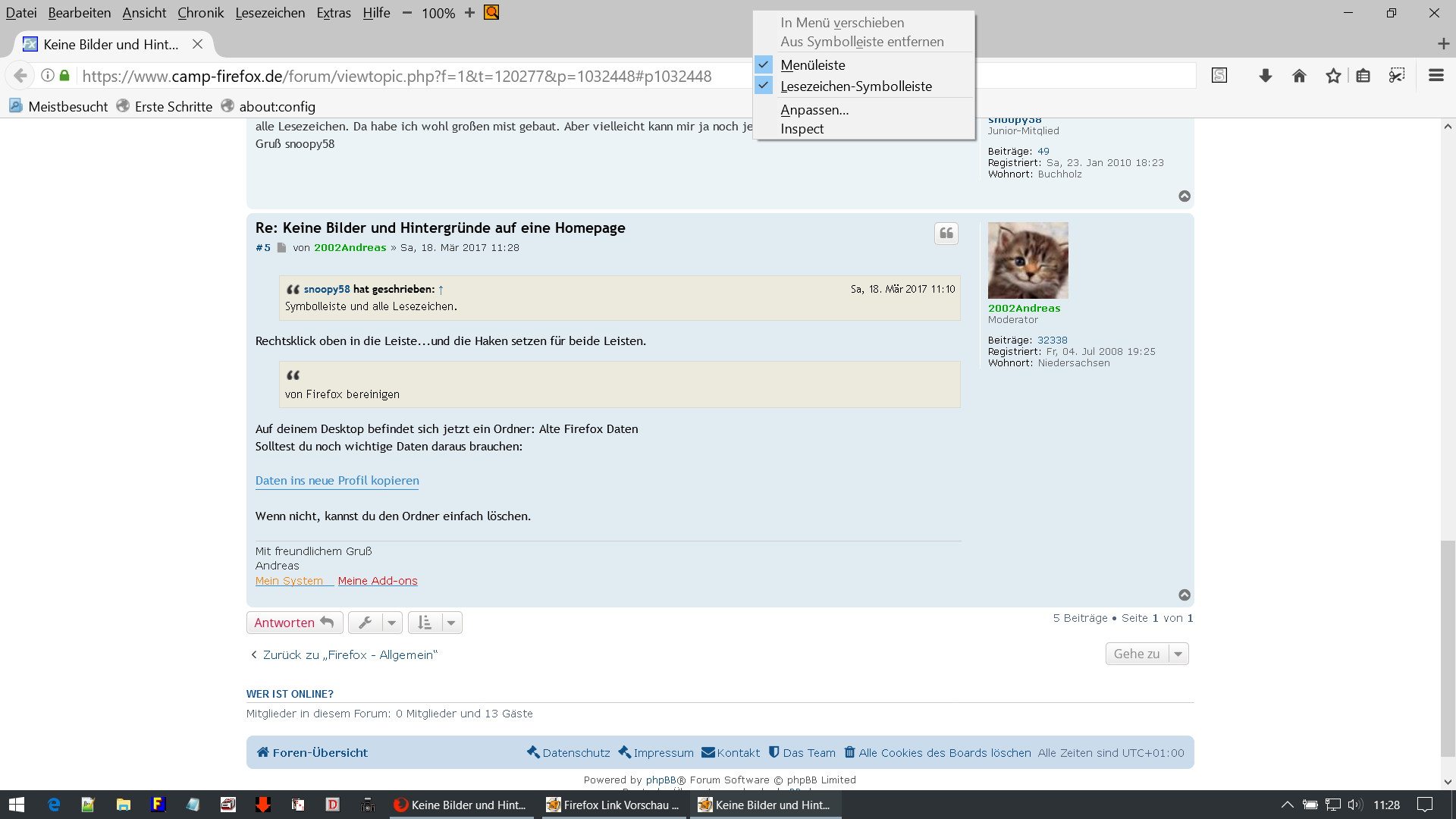
Task: Toggle Lesezeichen-Symbolleiste checkbox entry
Action: pos(855,86)
